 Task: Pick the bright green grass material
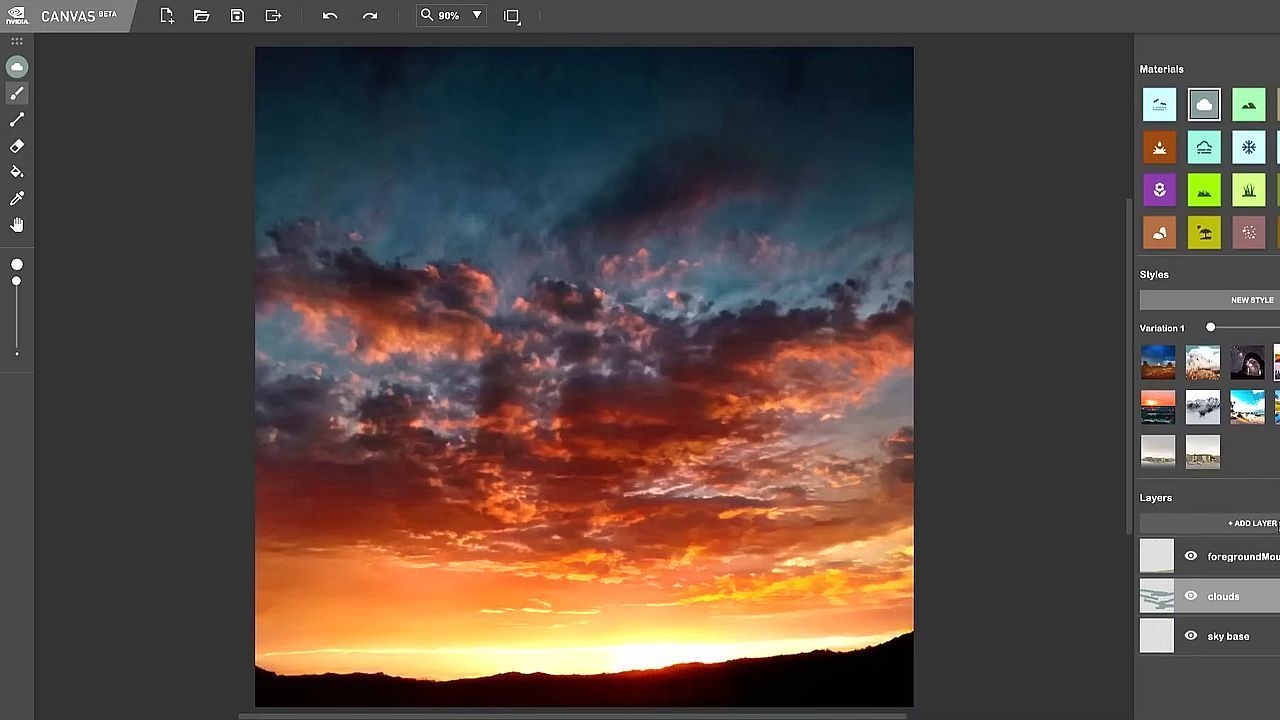(1204, 190)
